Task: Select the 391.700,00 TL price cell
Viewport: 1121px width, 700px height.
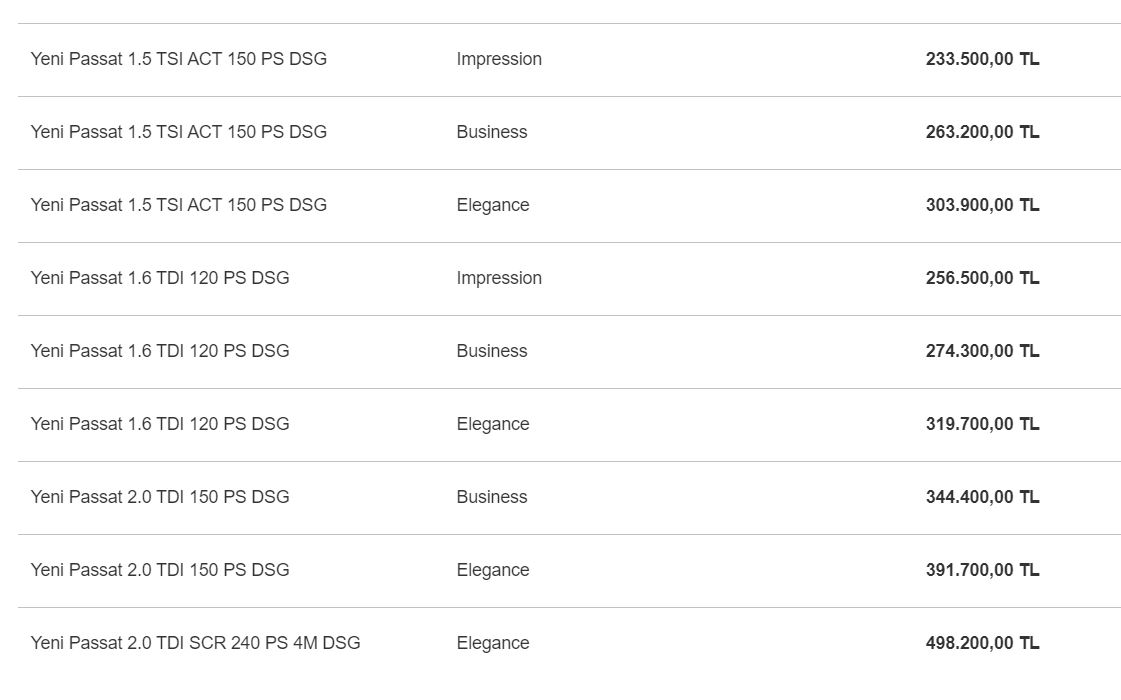Action: 982,570
